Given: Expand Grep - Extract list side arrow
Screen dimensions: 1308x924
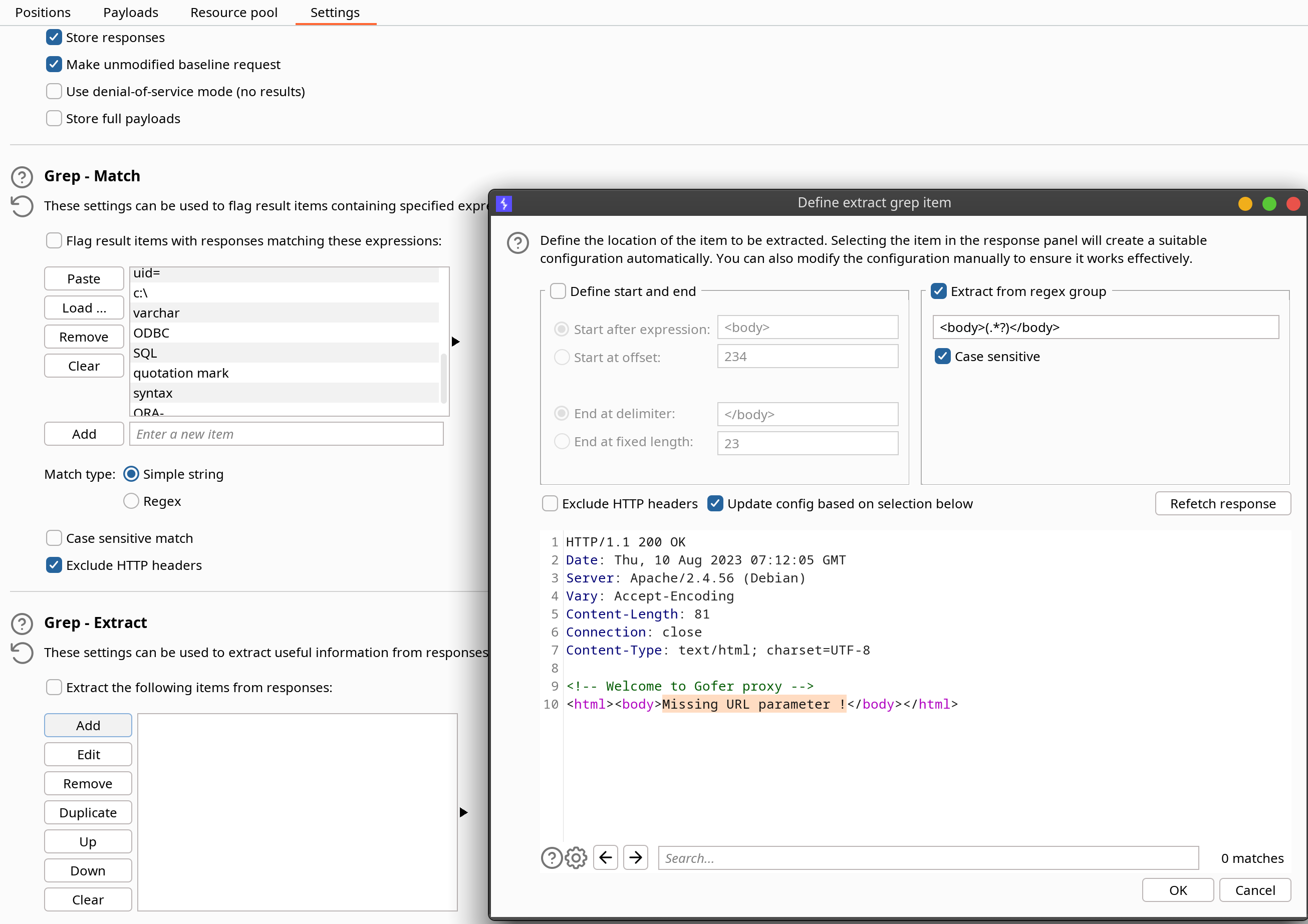Looking at the screenshot, I should 463,812.
